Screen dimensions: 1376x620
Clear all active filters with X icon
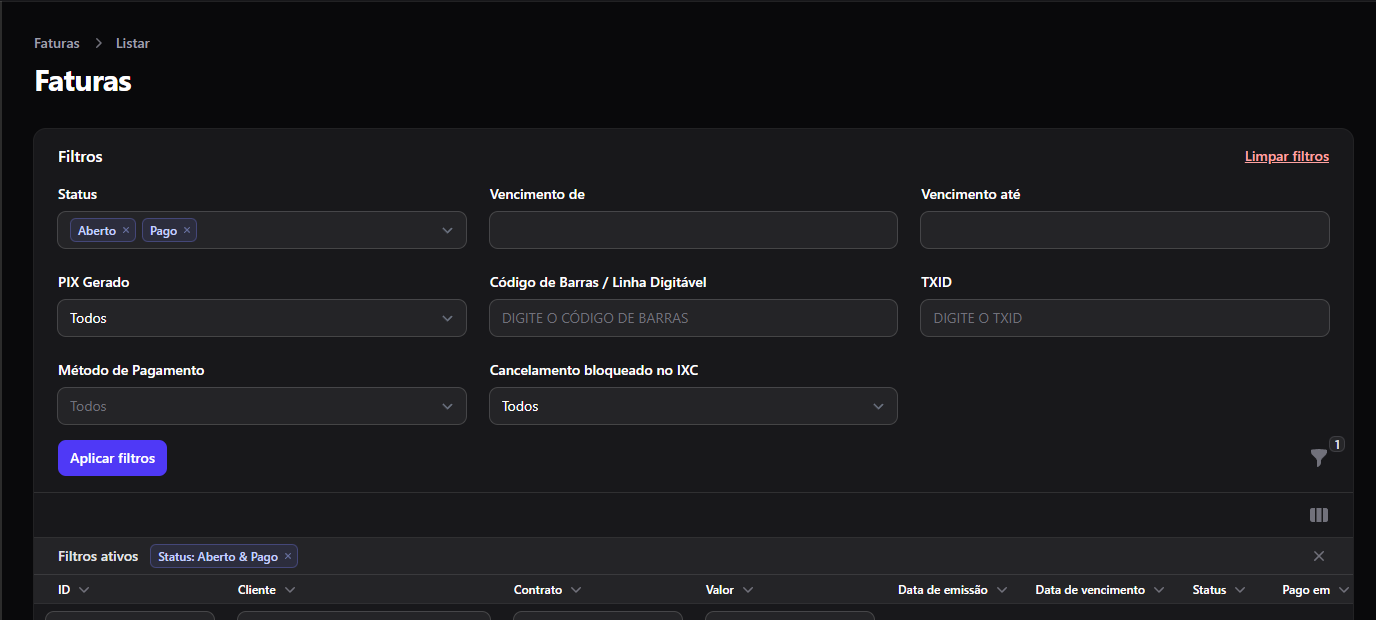point(1319,556)
